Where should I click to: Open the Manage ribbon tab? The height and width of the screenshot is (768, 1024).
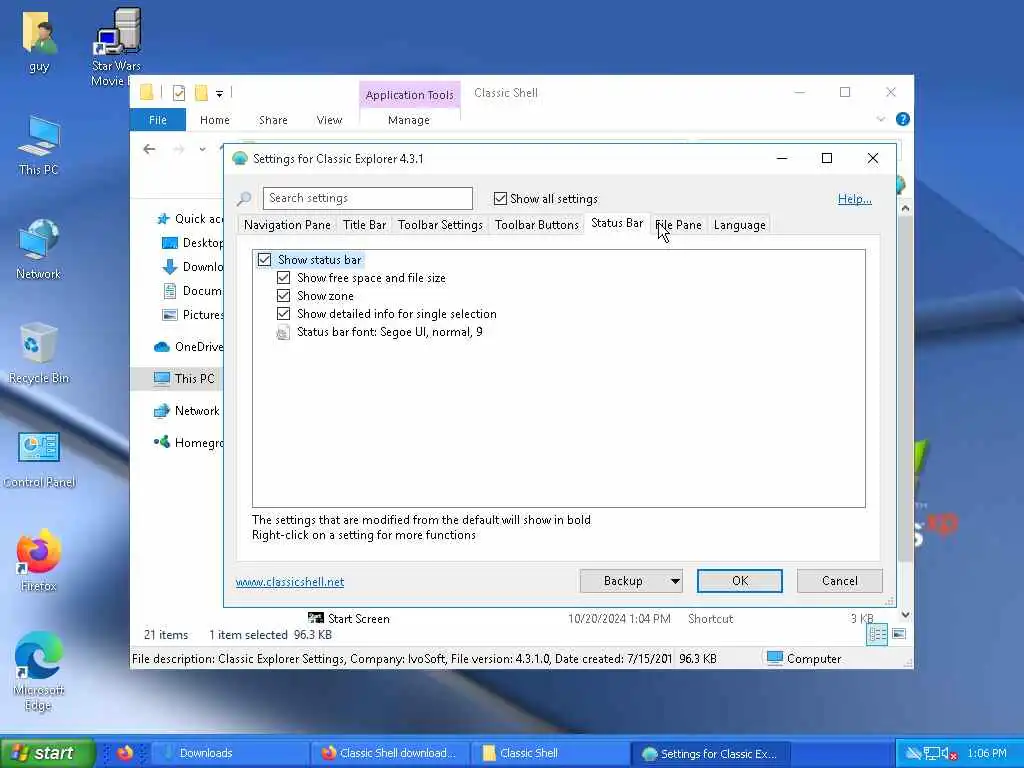[409, 120]
